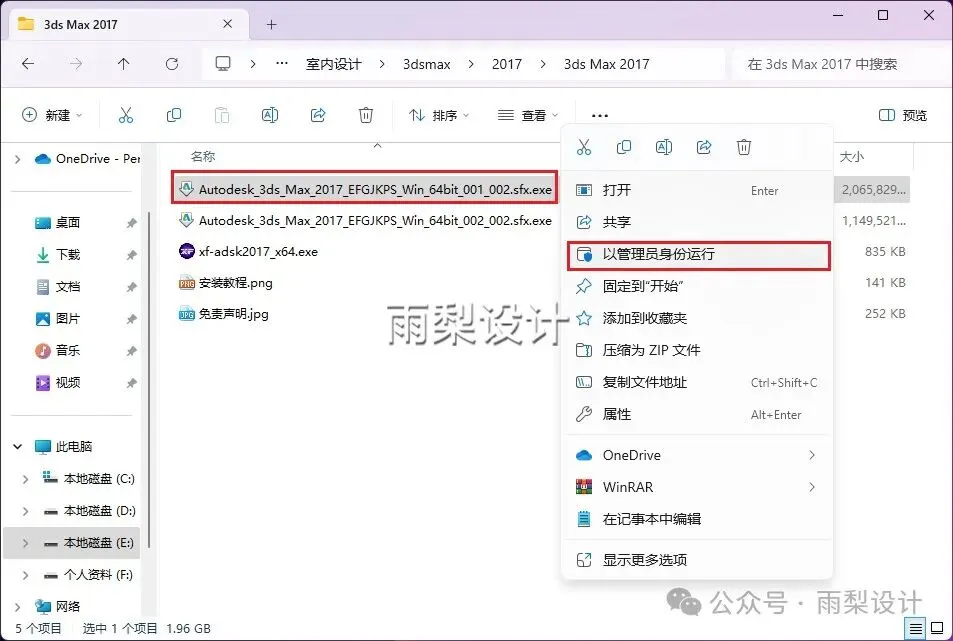Toggle the 预览 preview pane
953x641 pixels.
(903, 115)
